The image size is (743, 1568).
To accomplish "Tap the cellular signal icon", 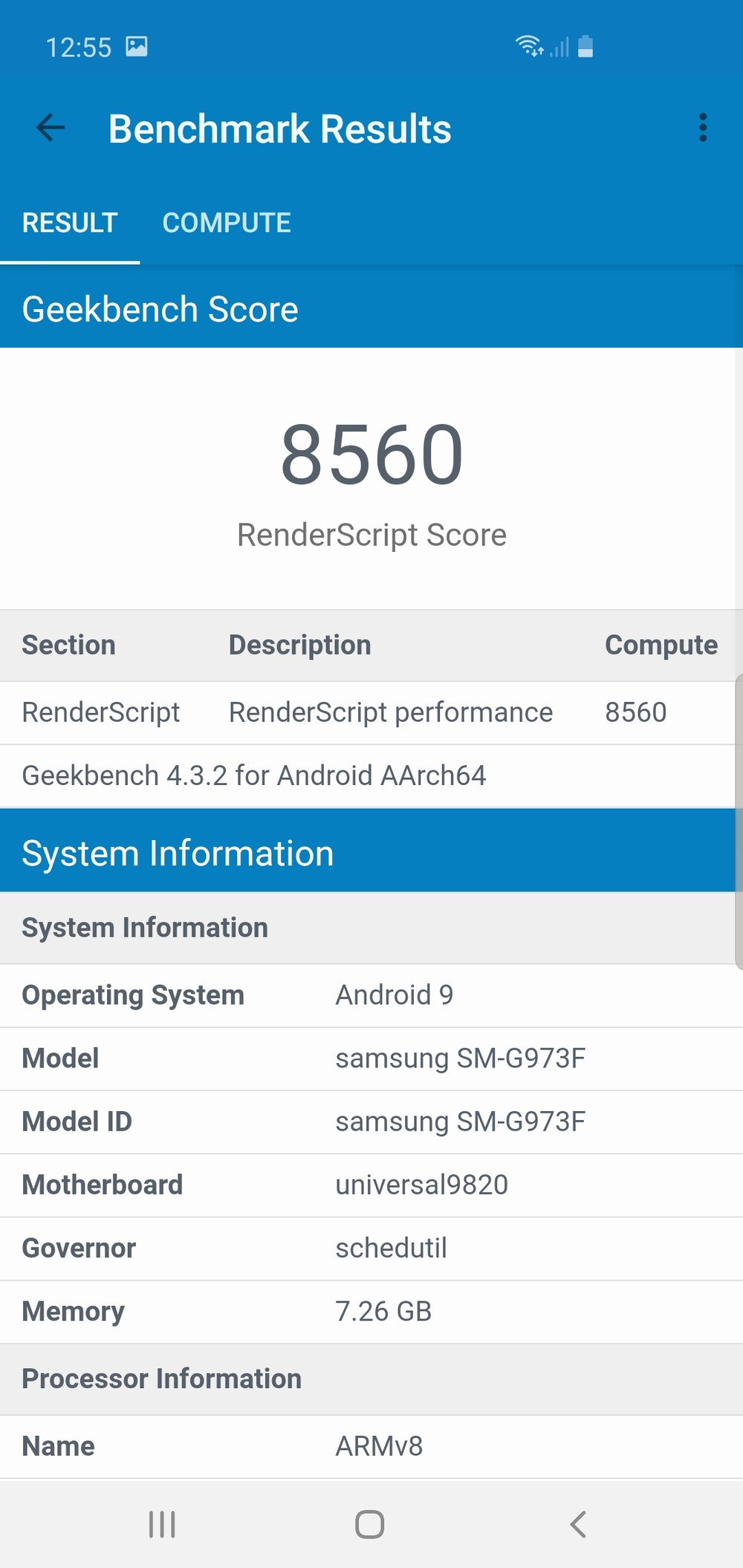I will point(559,47).
